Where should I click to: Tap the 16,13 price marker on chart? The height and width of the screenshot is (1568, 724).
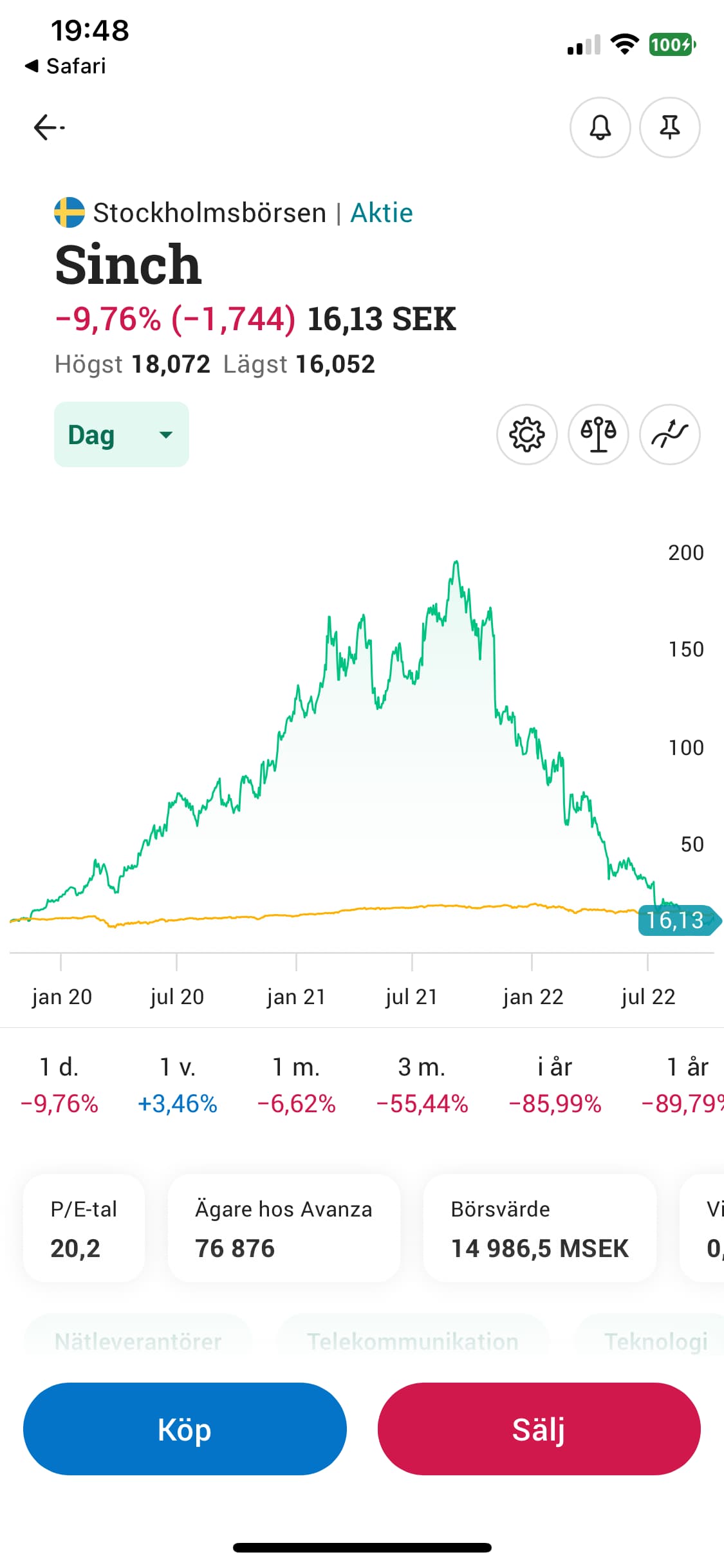676,920
